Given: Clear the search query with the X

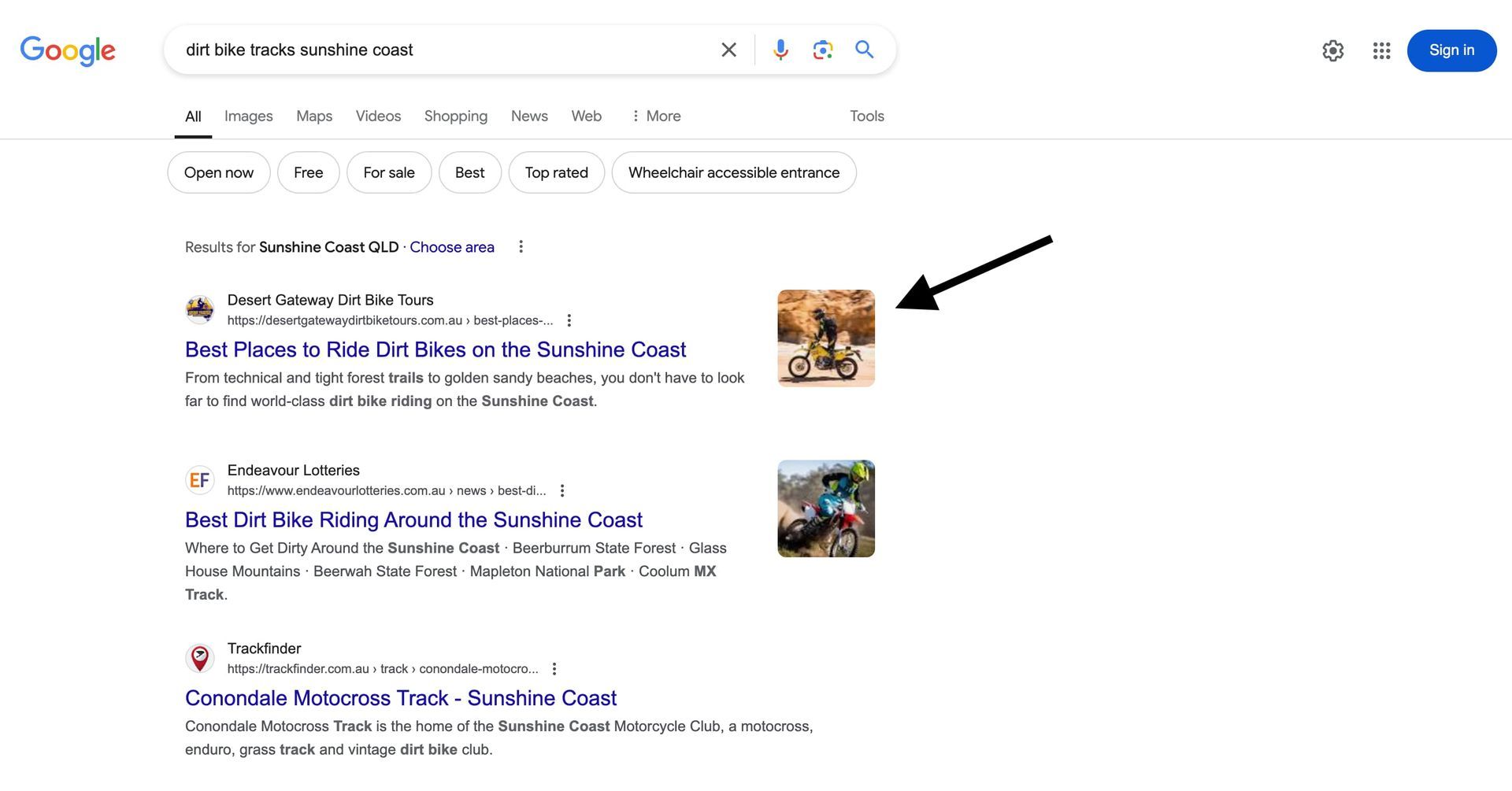Looking at the screenshot, I should coord(728,50).
